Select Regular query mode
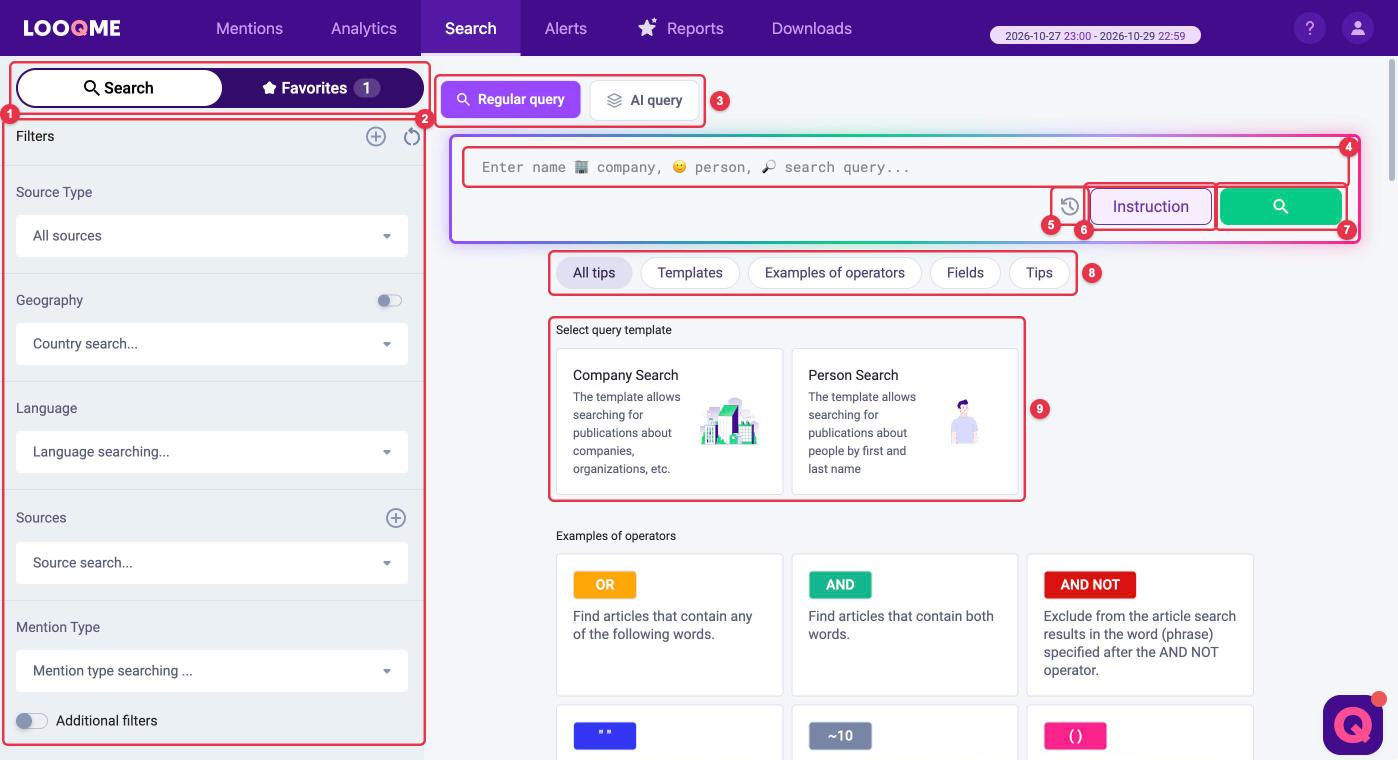This screenshot has width=1398, height=760. pyautogui.click(x=511, y=100)
